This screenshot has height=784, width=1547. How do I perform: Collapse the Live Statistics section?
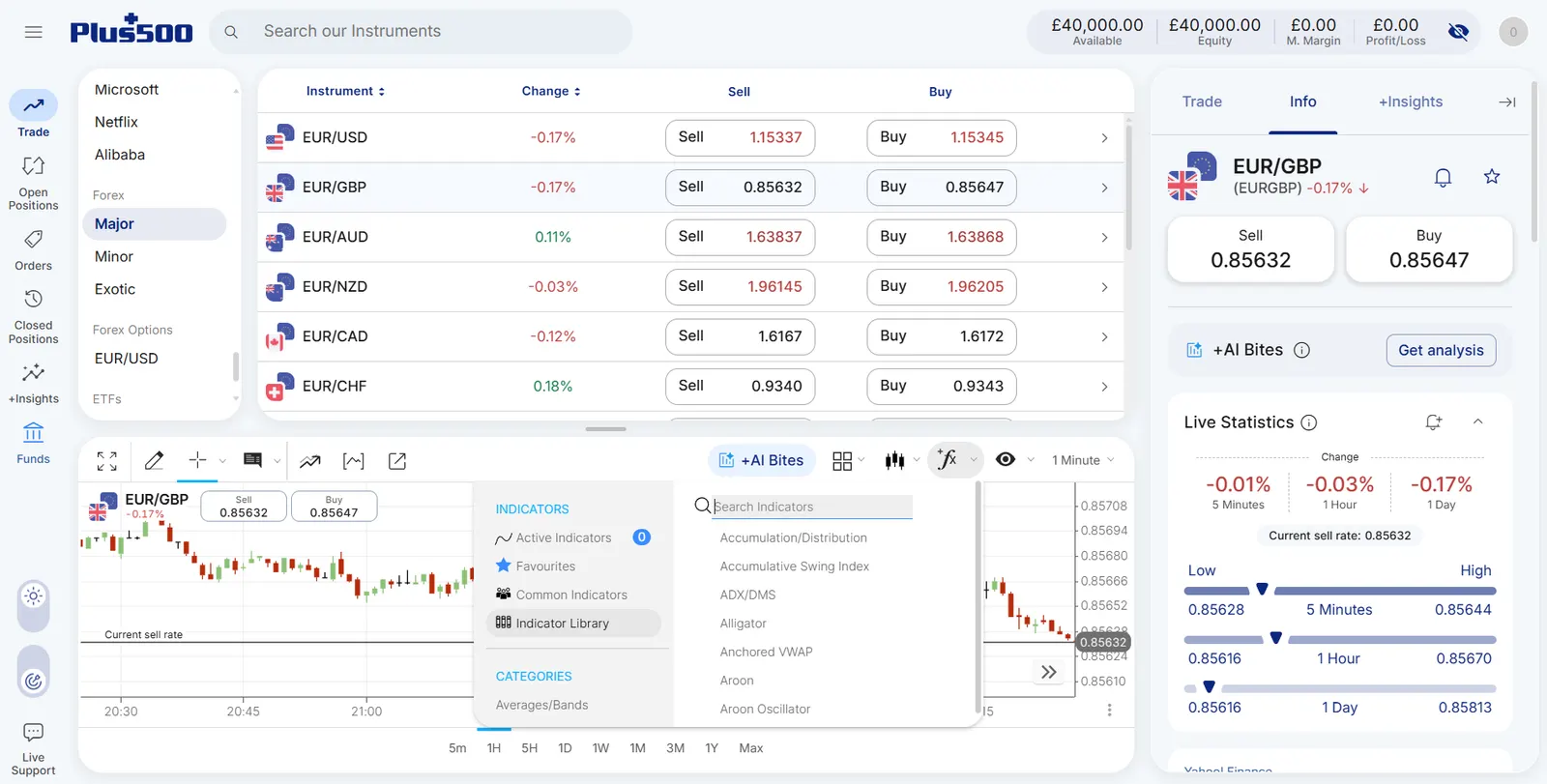click(x=1477, y=422)
